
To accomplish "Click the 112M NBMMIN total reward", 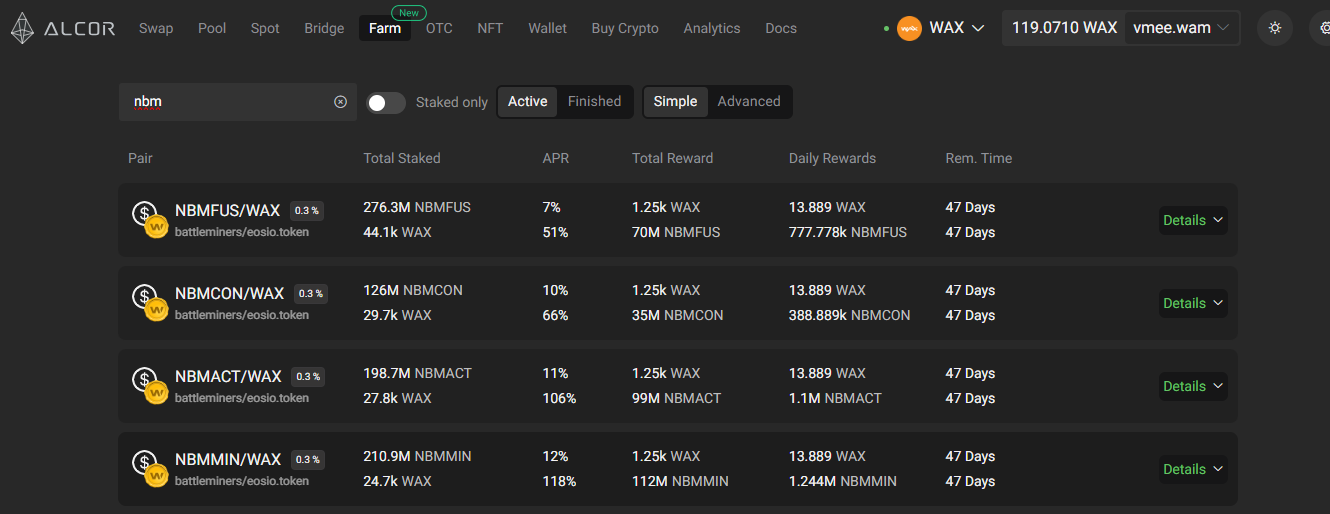I will pos(681,481).
